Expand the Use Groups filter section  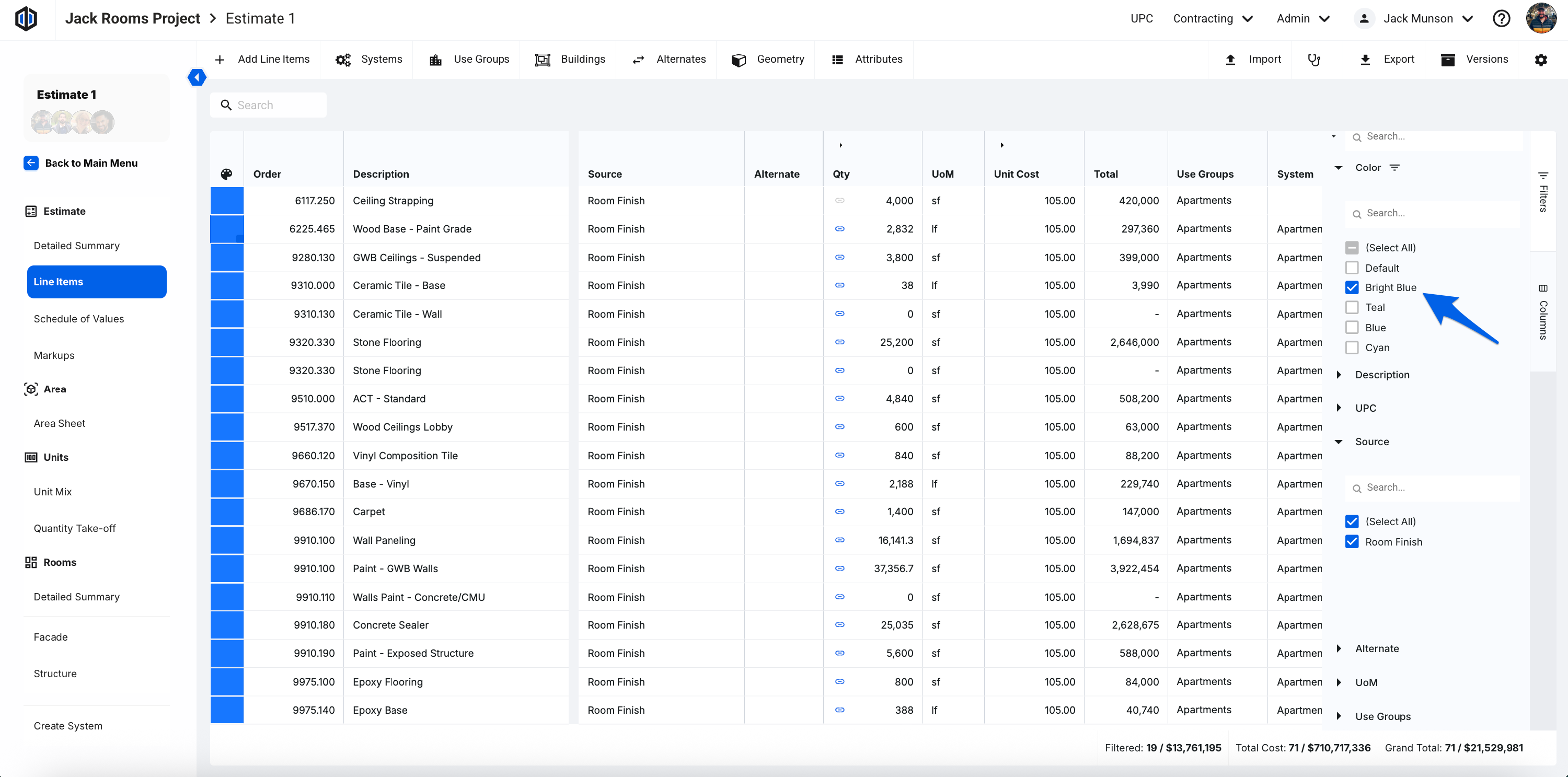tap(1339, 716)
